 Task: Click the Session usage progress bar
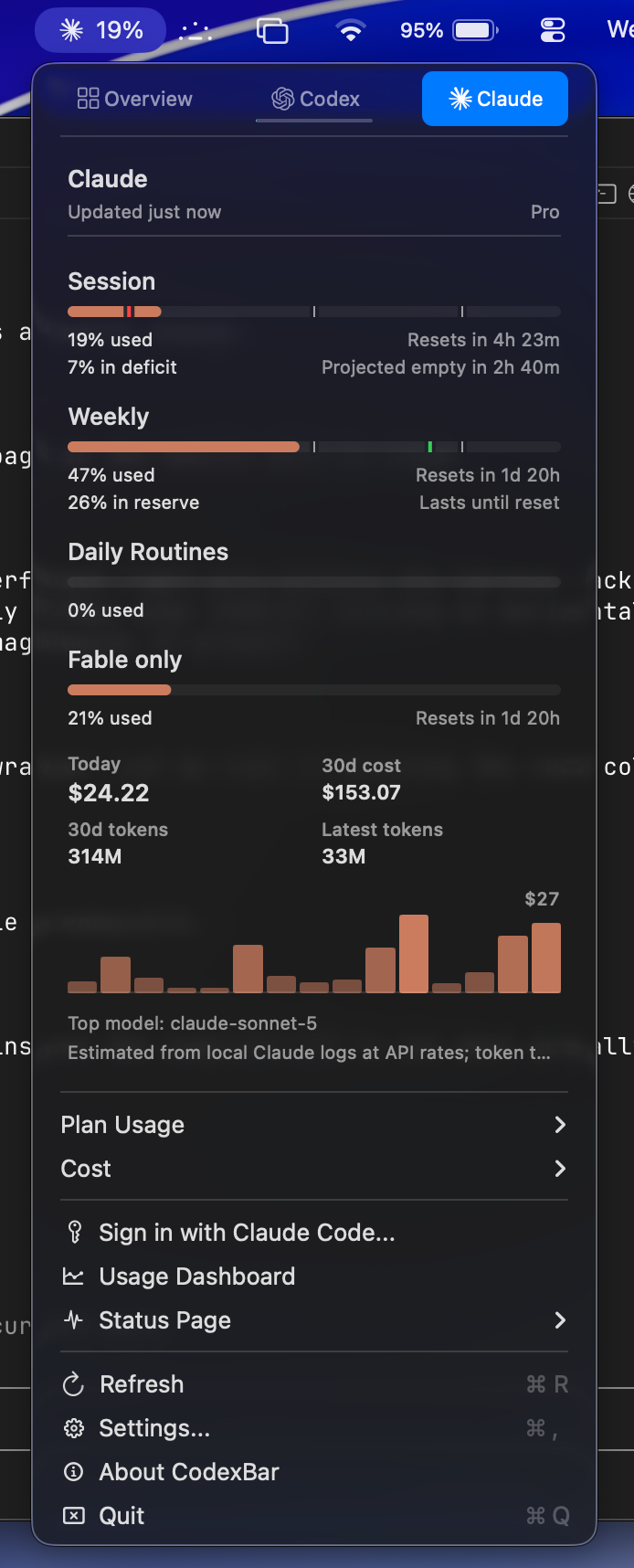pyautogui.click(x=314, y=312)
